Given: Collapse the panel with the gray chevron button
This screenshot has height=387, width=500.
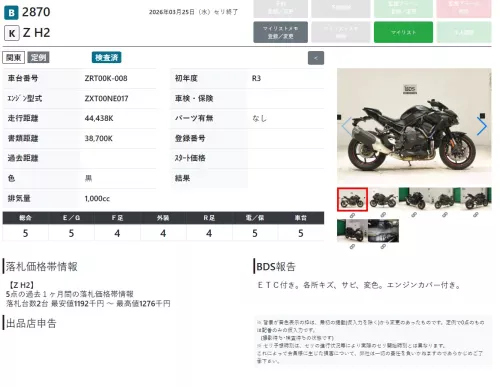Looking at the screenshot, I should point(316,58).
